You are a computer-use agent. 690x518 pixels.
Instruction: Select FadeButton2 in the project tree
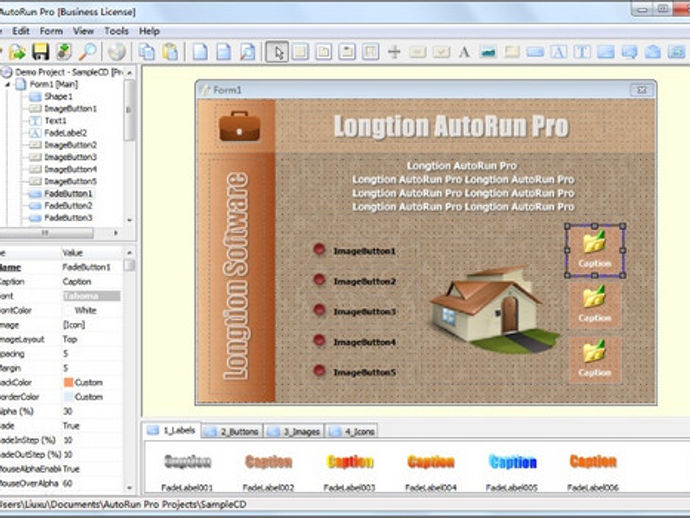[x=68, y=206]
